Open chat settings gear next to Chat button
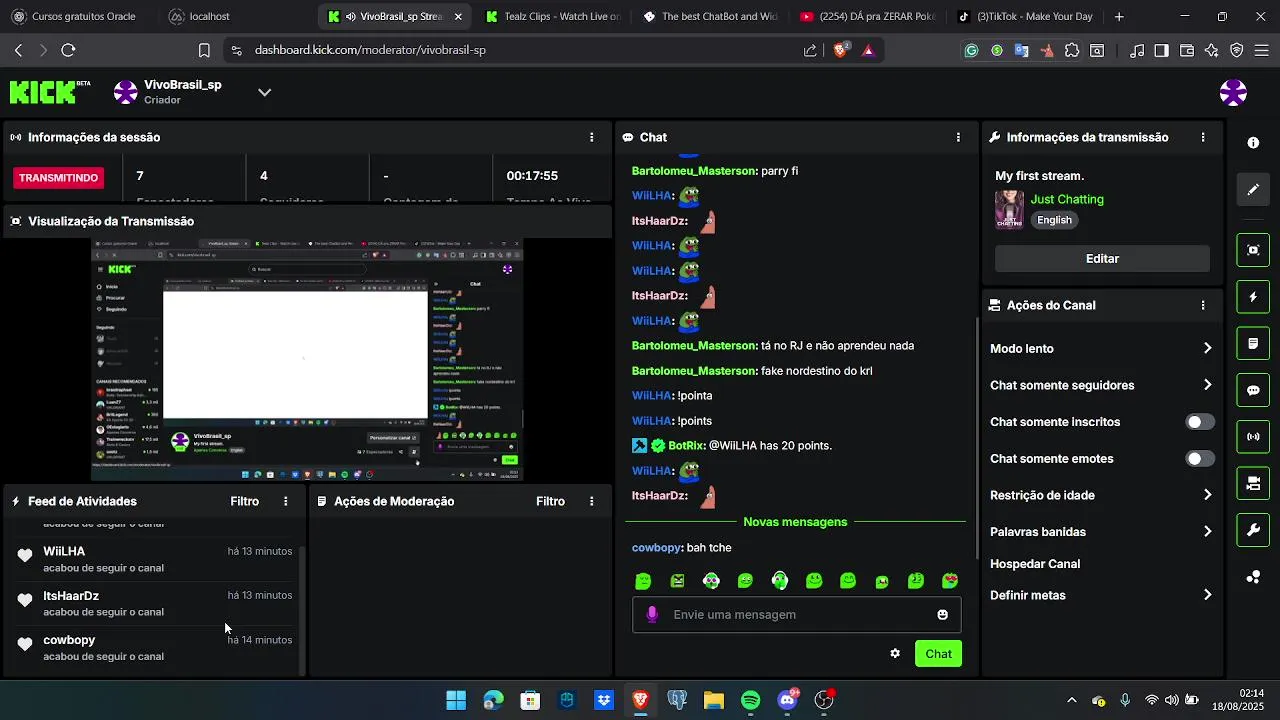Viewport: 1280px width, 720px height. pyautogui.click(x=895, y=654)
